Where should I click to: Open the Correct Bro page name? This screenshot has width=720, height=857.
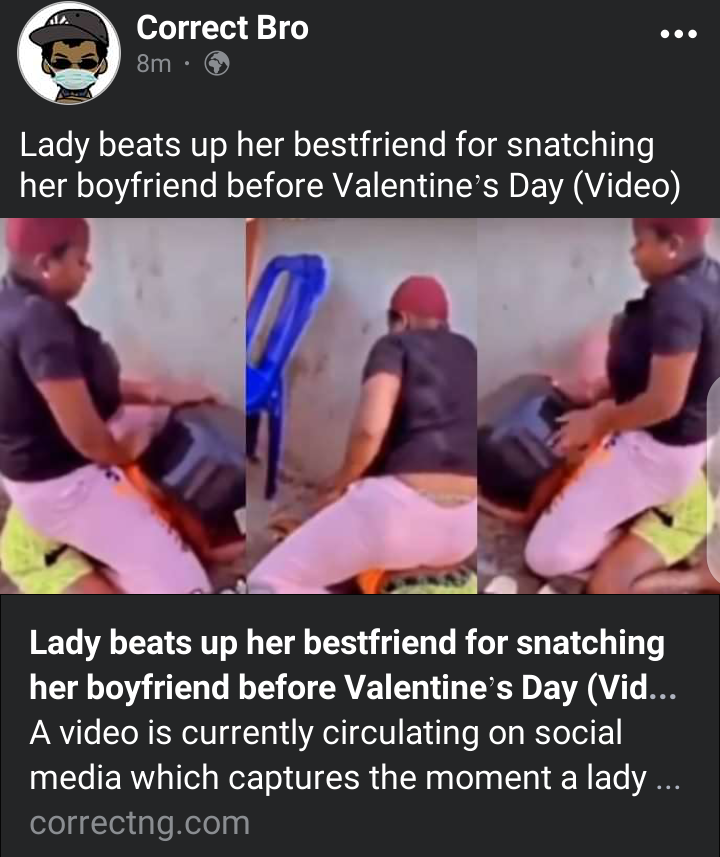(223, 27)
